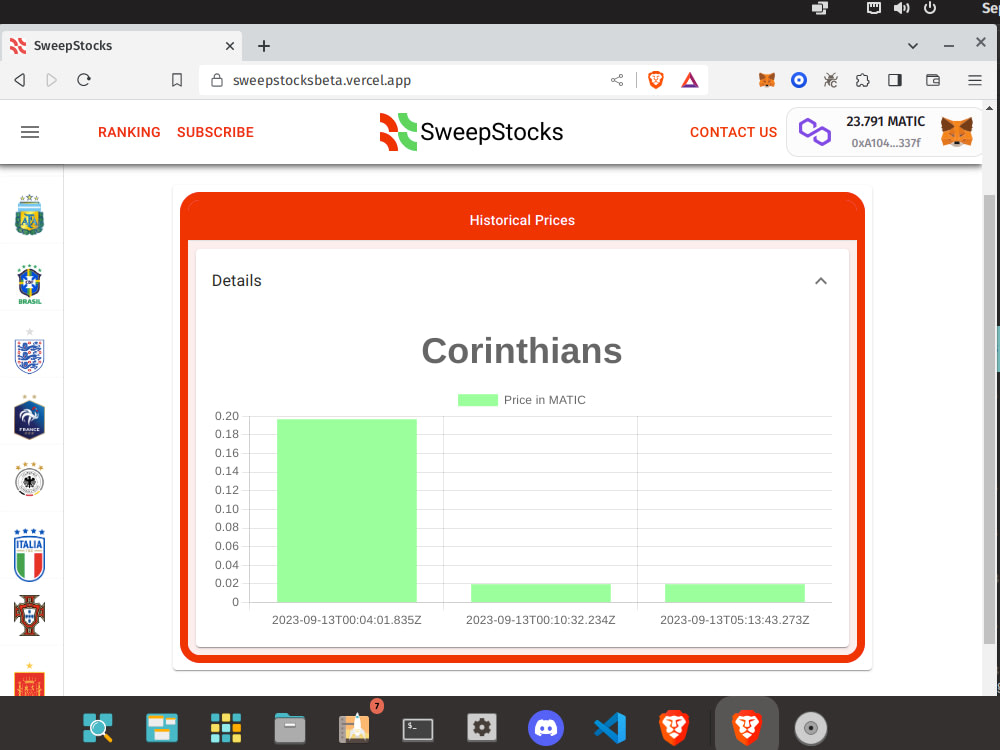Go back to previous page
Viewport: 1000px width, 750px height.
point(20,80)
